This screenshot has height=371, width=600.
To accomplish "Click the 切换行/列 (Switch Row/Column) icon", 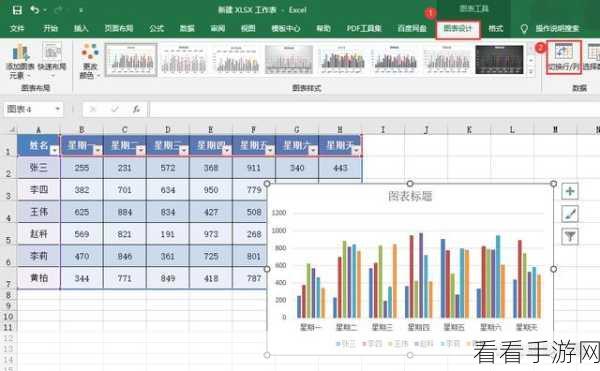I will point(564,57).
